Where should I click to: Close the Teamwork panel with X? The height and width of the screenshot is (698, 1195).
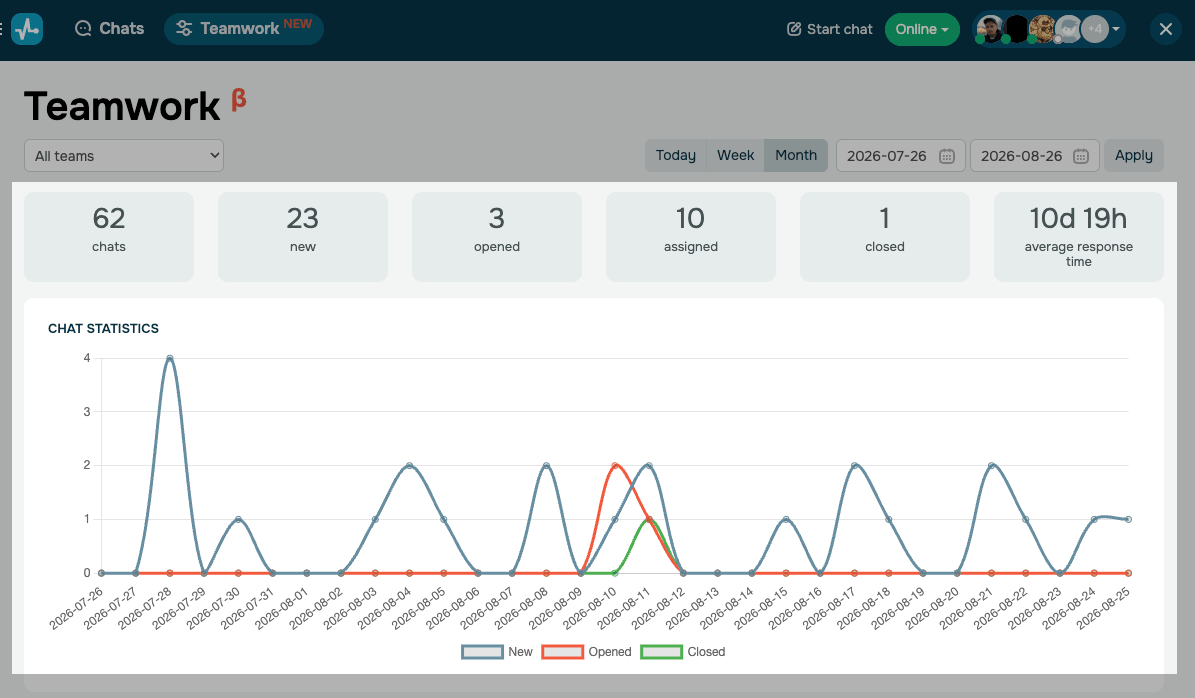[1165, 29]
